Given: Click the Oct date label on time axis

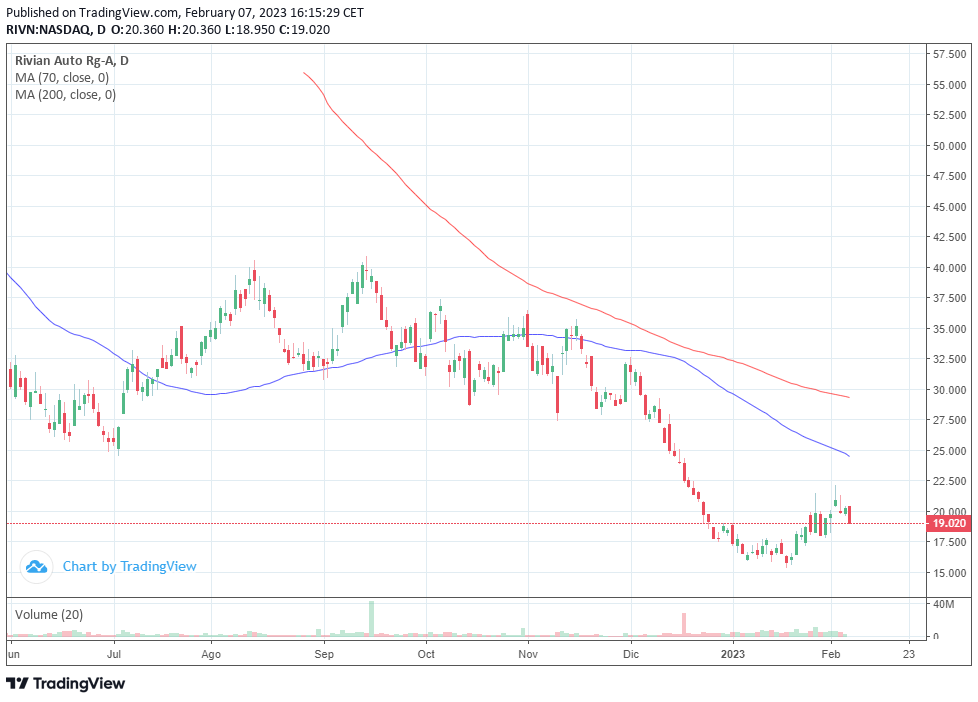Looking at the screenshot, I should (x=426, y=654).
